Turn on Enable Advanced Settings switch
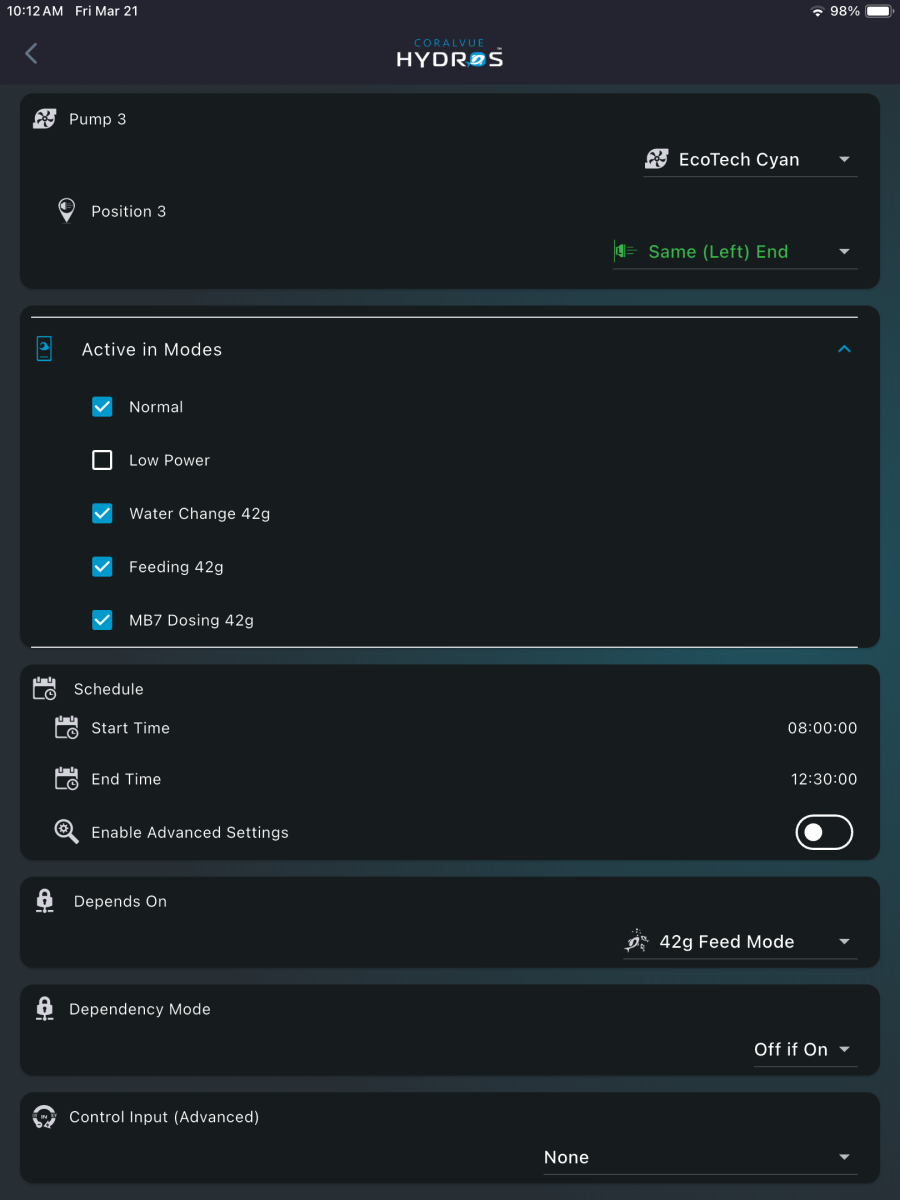 coord(824,832)
